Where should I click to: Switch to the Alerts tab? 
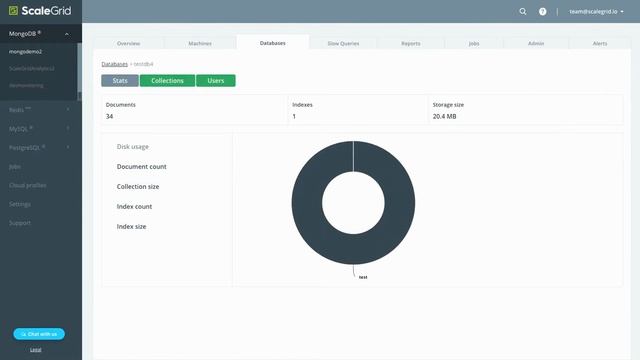(x=600, y=43)
